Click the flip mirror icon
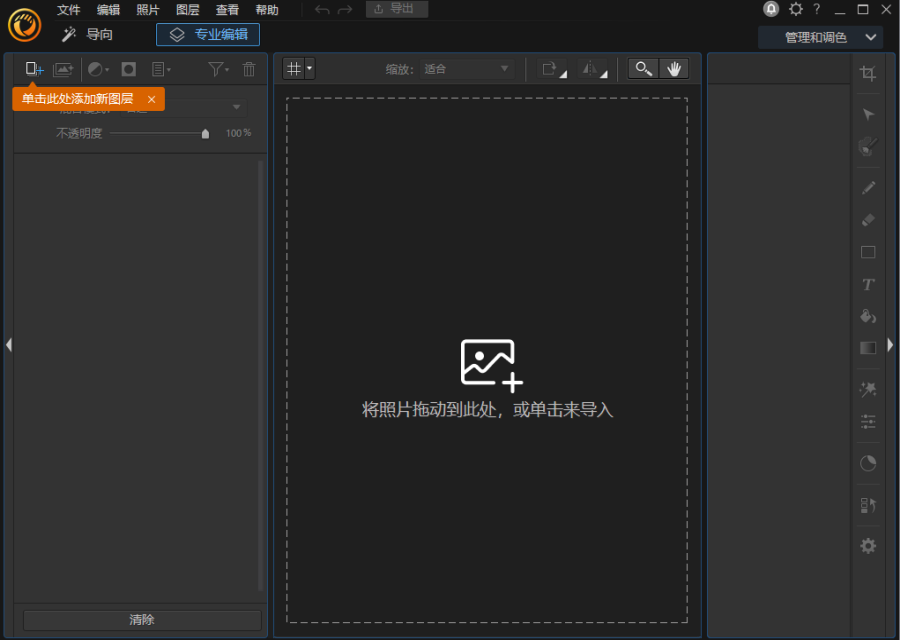 click(x=594, y=69)
